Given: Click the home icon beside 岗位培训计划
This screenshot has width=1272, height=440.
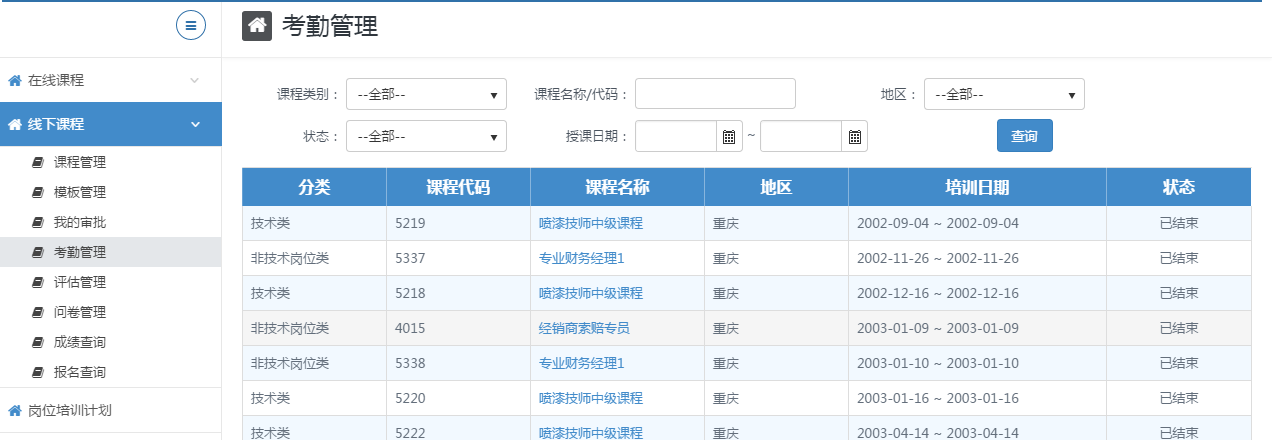Looking at the screenshot, I should coord(15,410).
